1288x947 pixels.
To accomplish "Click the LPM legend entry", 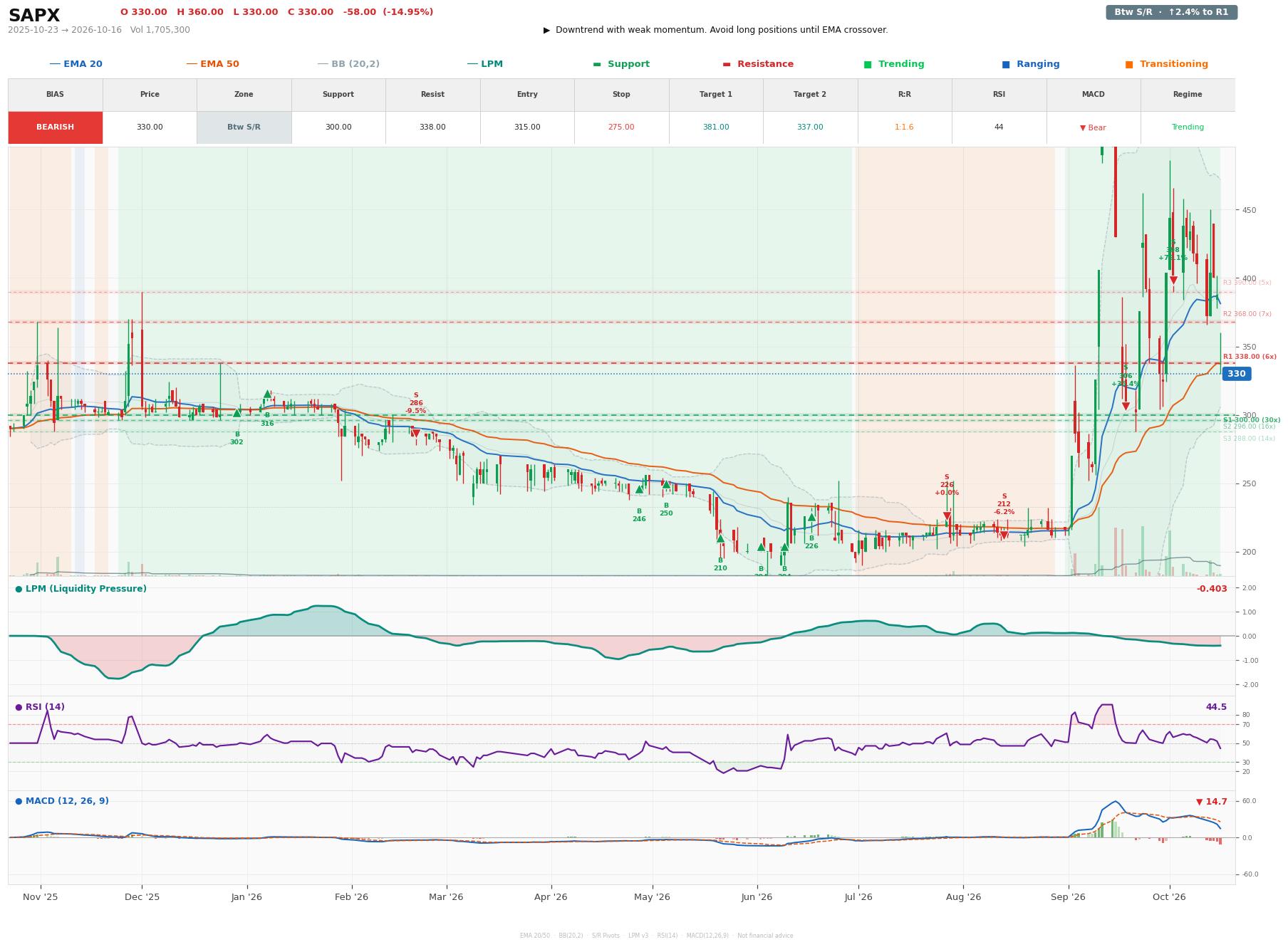I will [x=485, y=64].
